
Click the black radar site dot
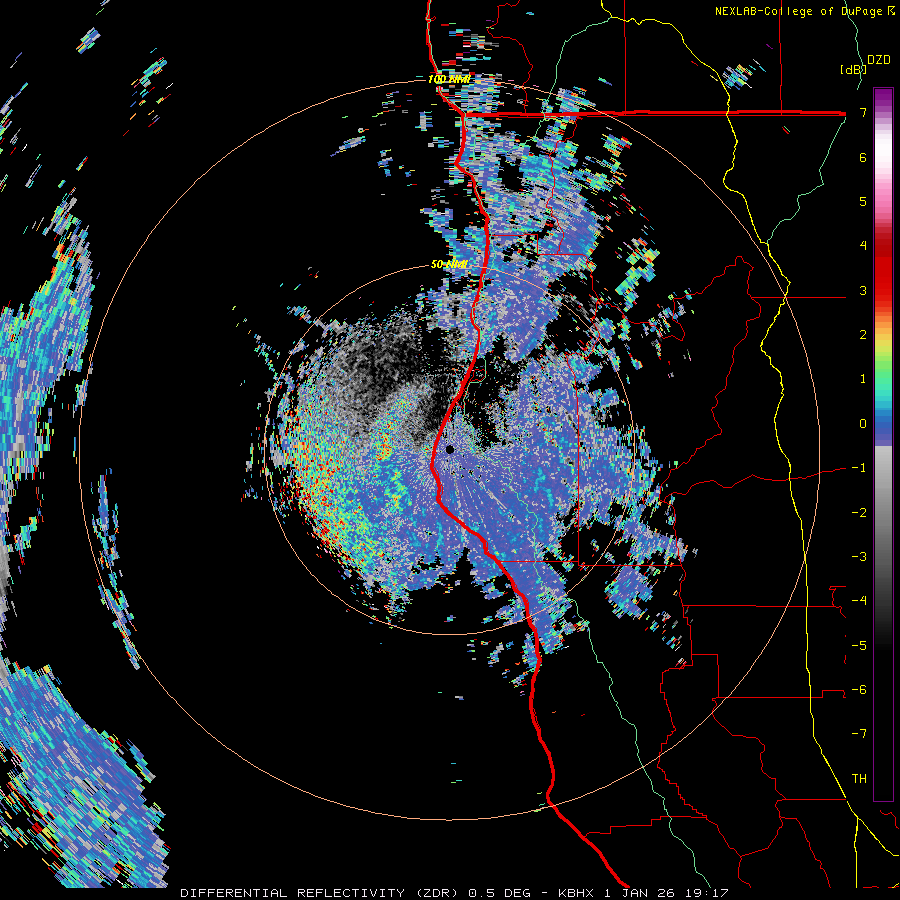pos(450,449)
